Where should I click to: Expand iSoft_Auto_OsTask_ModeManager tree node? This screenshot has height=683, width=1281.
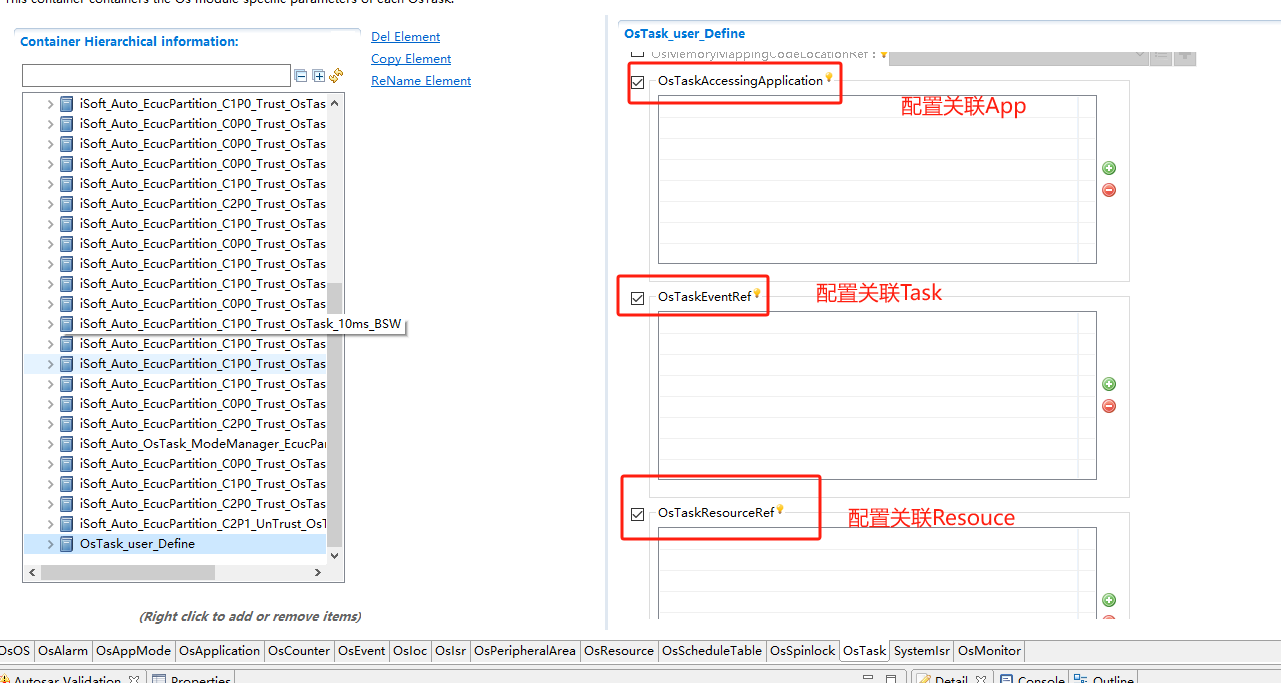[51, 444]
